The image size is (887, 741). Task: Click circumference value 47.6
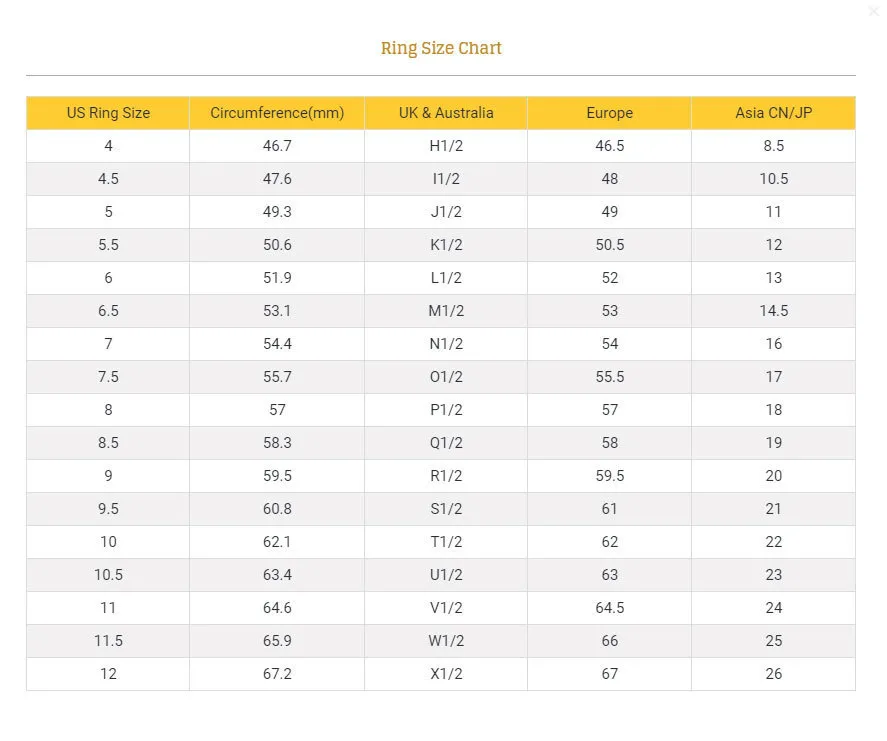coord(277,179)
